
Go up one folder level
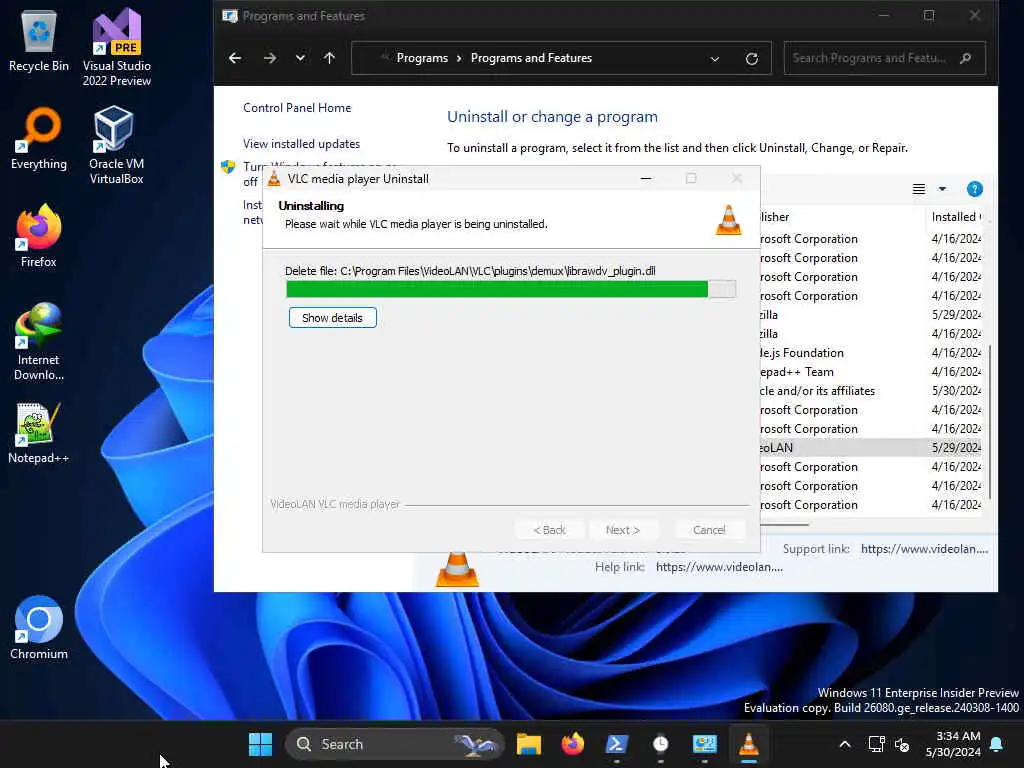(329, 58)
